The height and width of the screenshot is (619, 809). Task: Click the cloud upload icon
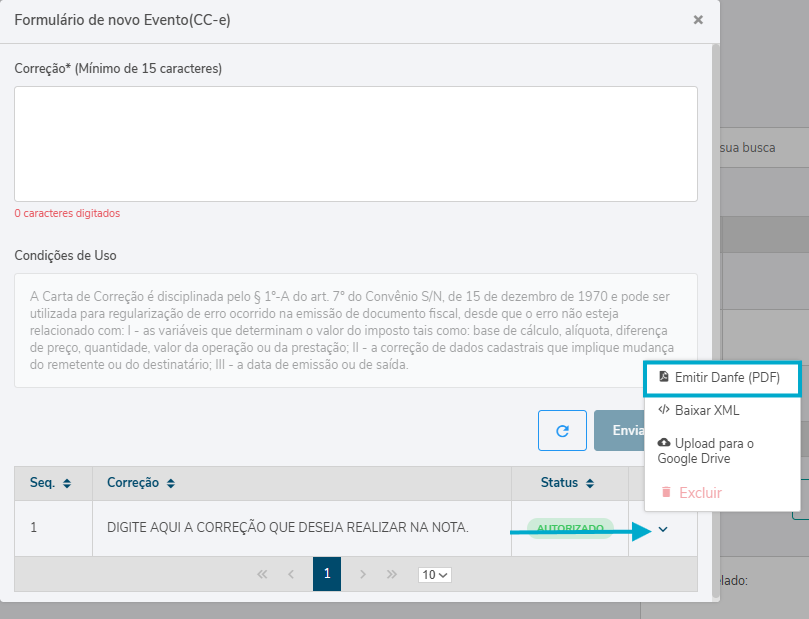[x=664, y=443]
